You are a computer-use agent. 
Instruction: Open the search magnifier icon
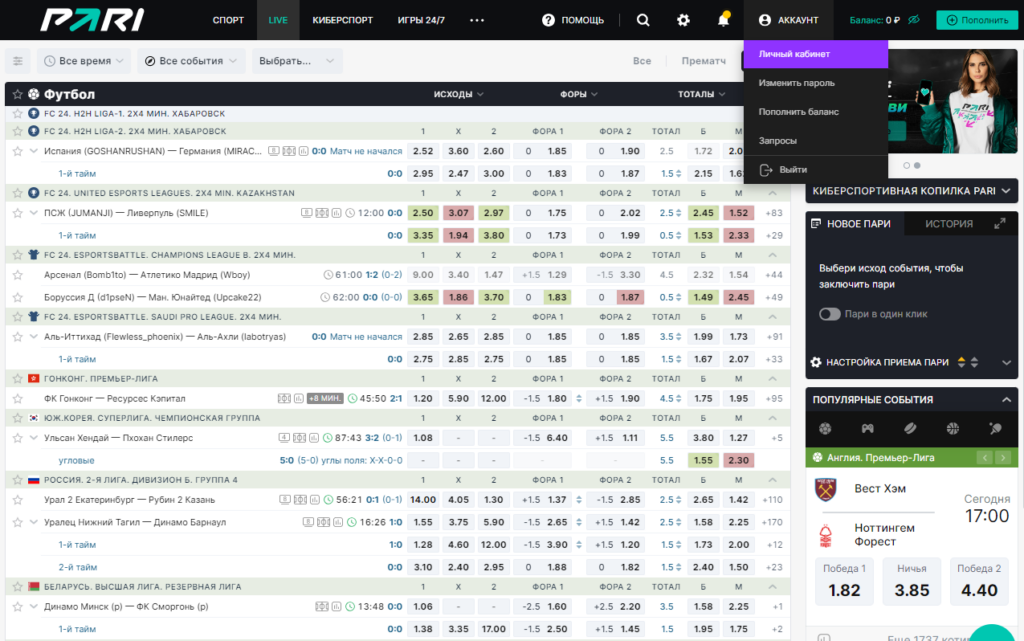643,20
